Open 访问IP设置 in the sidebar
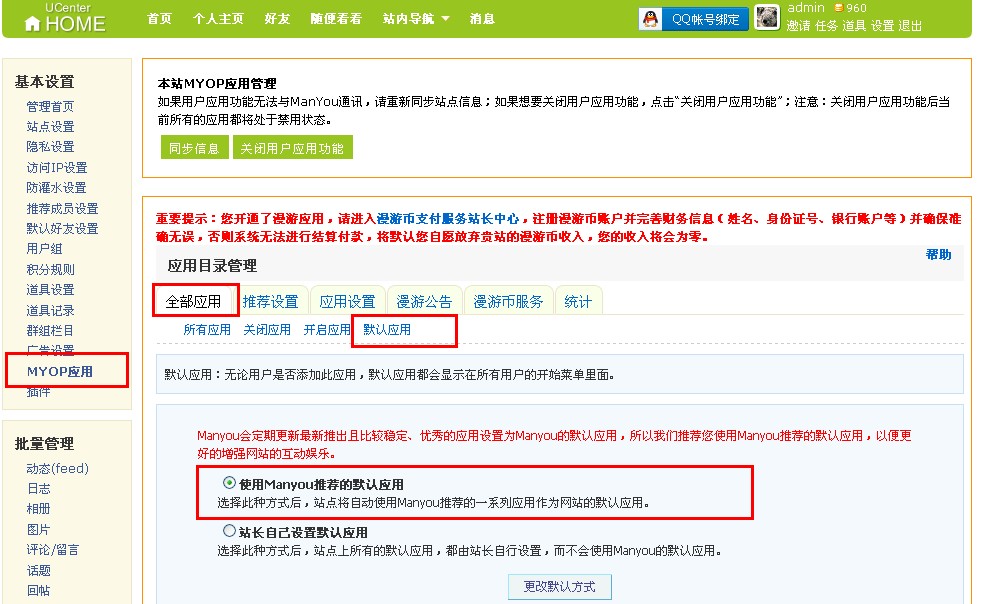The width and height of the screenshot is (981, 604). pyautogui.click(x=57, y=167)
